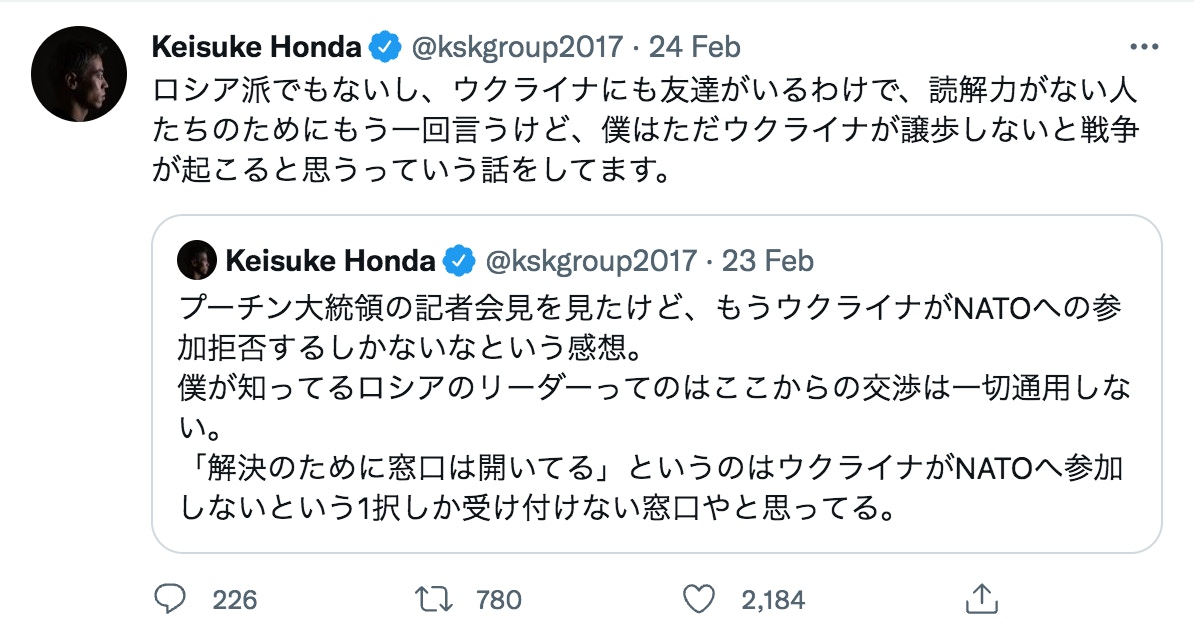Click the reply speech bubble icon
This screenshot has width=1194, height=636.
[171, 599]
